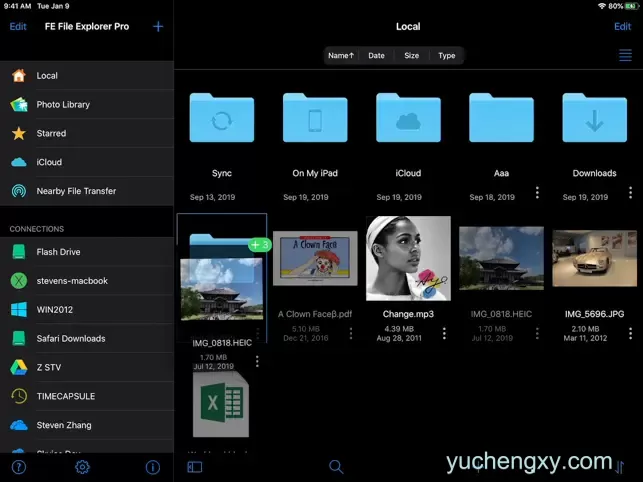Sort files by Date
The height and width of the screenshot is (482, 643).
tap(376, 55)
